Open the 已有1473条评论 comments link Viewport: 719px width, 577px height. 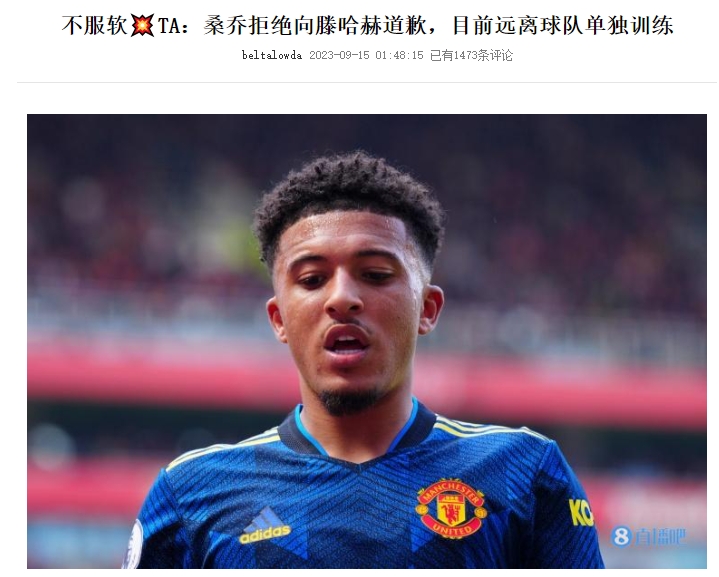tap(471, 55)
